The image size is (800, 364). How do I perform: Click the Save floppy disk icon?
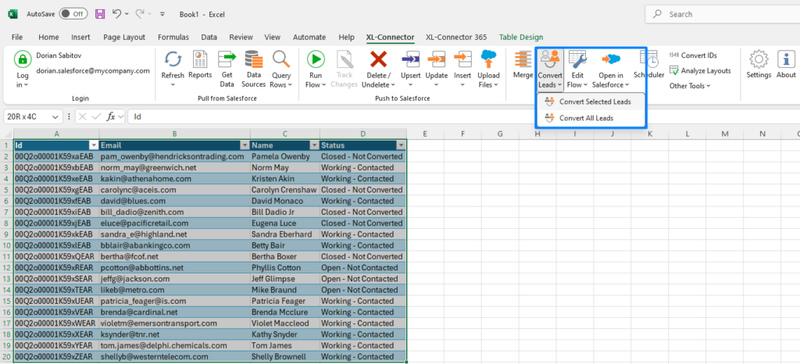click(x=100, y=14)
